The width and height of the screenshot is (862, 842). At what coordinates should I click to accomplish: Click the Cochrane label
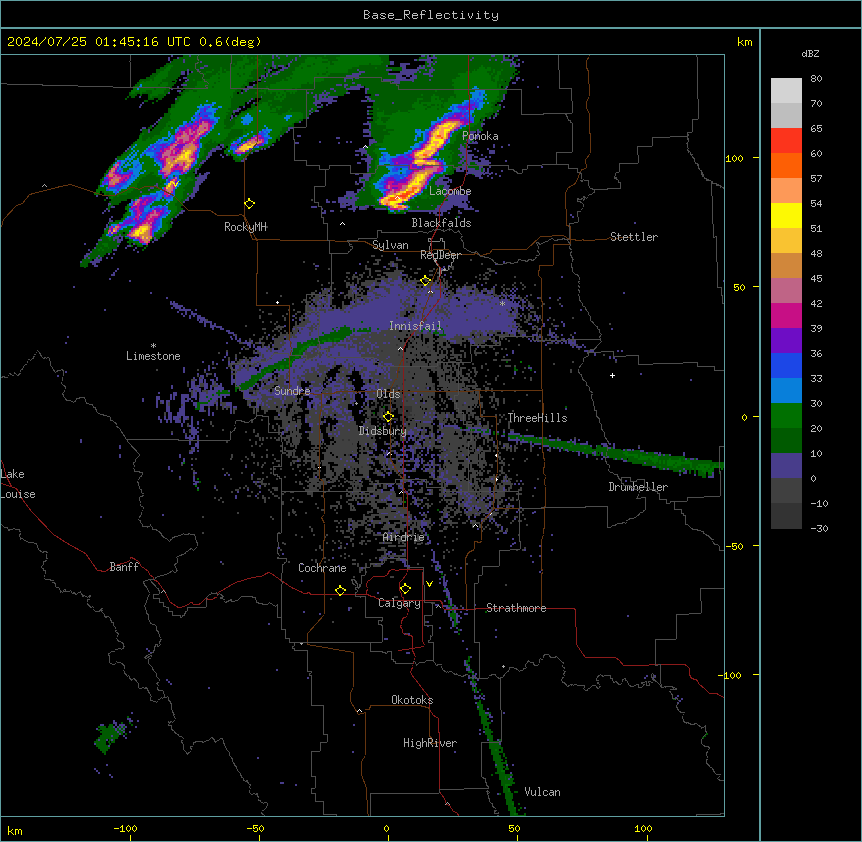[322, 568]
